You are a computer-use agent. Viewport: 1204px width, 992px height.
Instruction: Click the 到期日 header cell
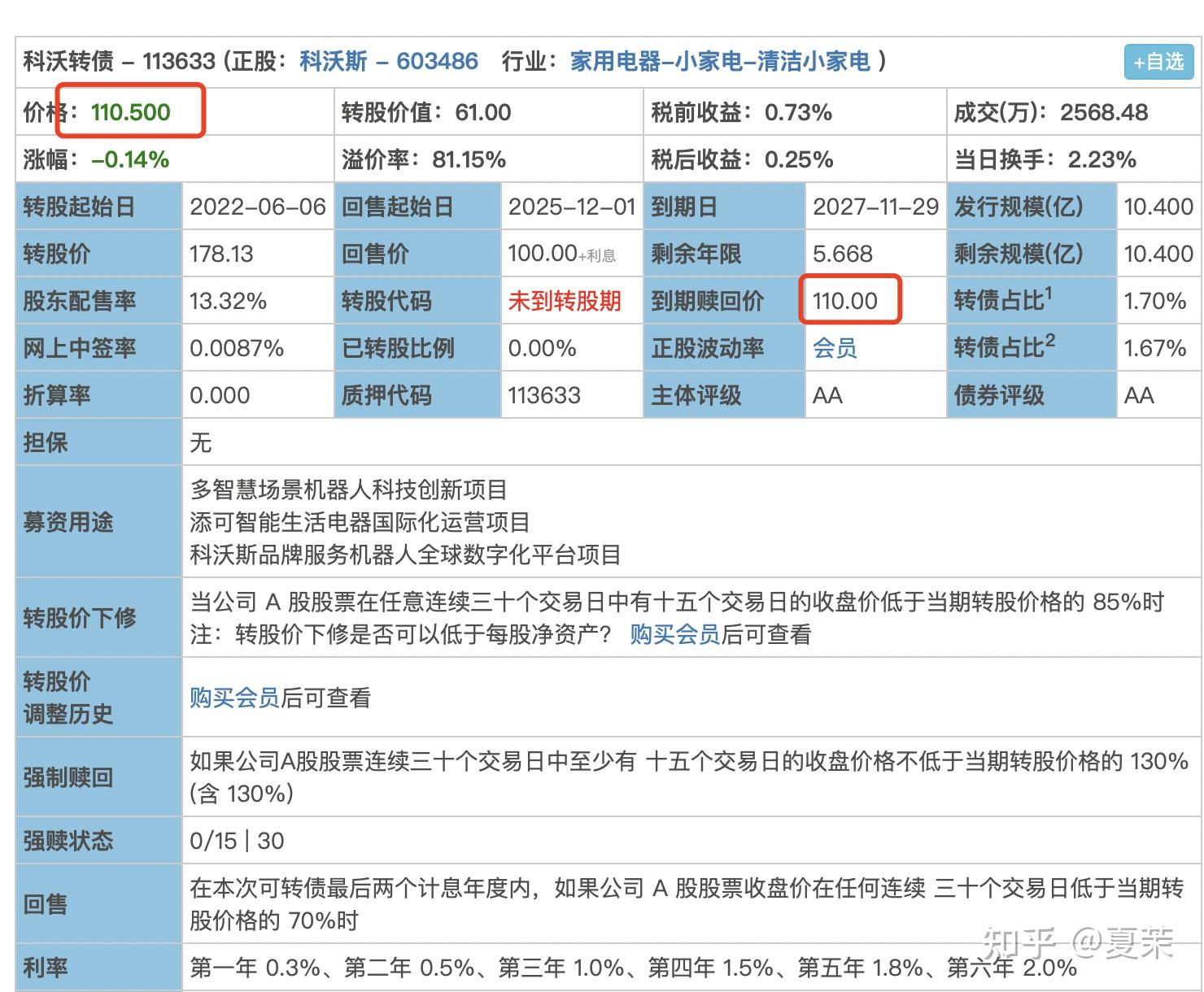[724, 207]
